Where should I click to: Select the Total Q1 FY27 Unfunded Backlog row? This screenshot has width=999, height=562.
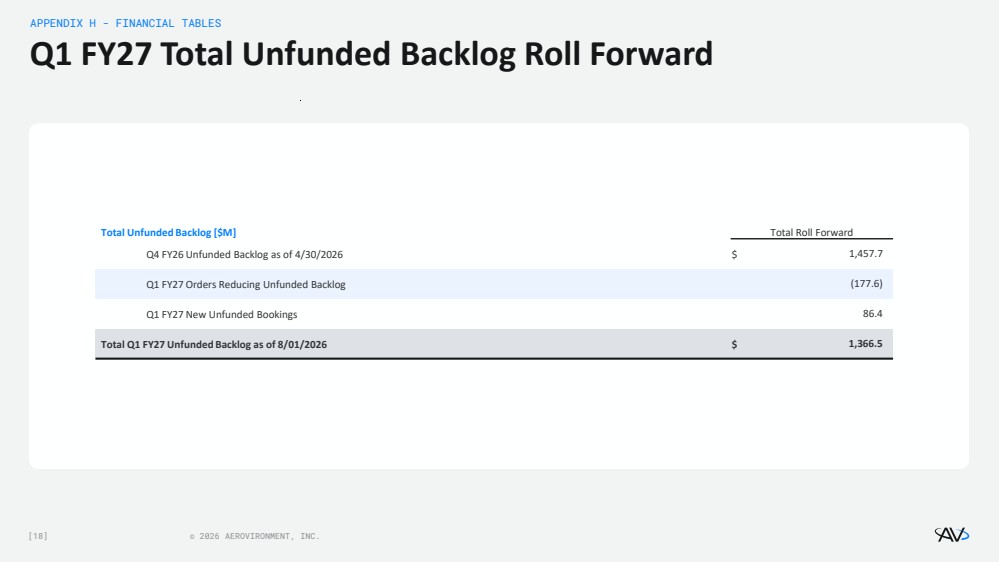pos(494,344)
